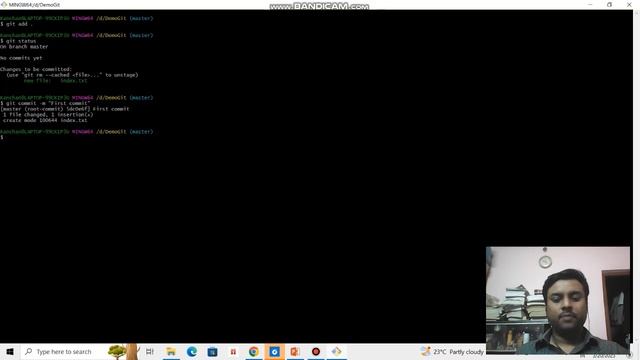Minimize the Git Bash window

pos(590,4)
